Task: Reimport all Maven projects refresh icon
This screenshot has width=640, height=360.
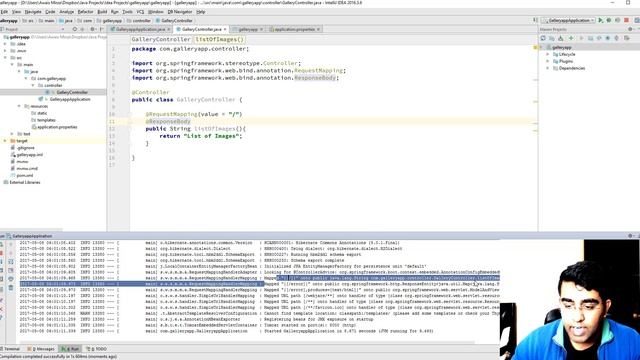Action: pyautogui.click(x=543, y=38)
